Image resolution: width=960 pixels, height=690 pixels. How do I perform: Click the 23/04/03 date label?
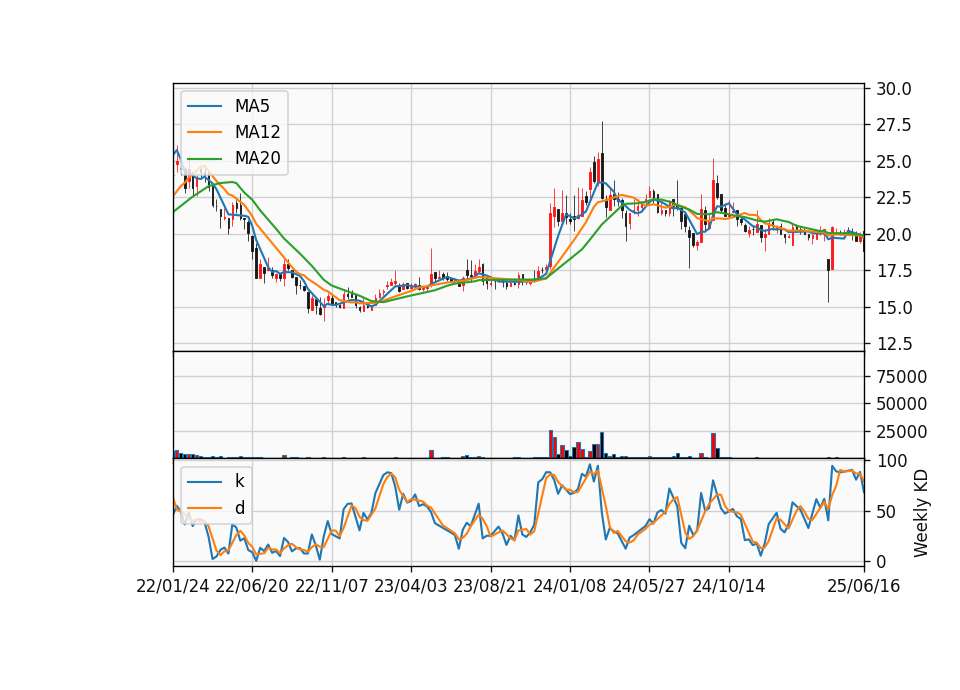pyautogui.click(x=411, y=586)
